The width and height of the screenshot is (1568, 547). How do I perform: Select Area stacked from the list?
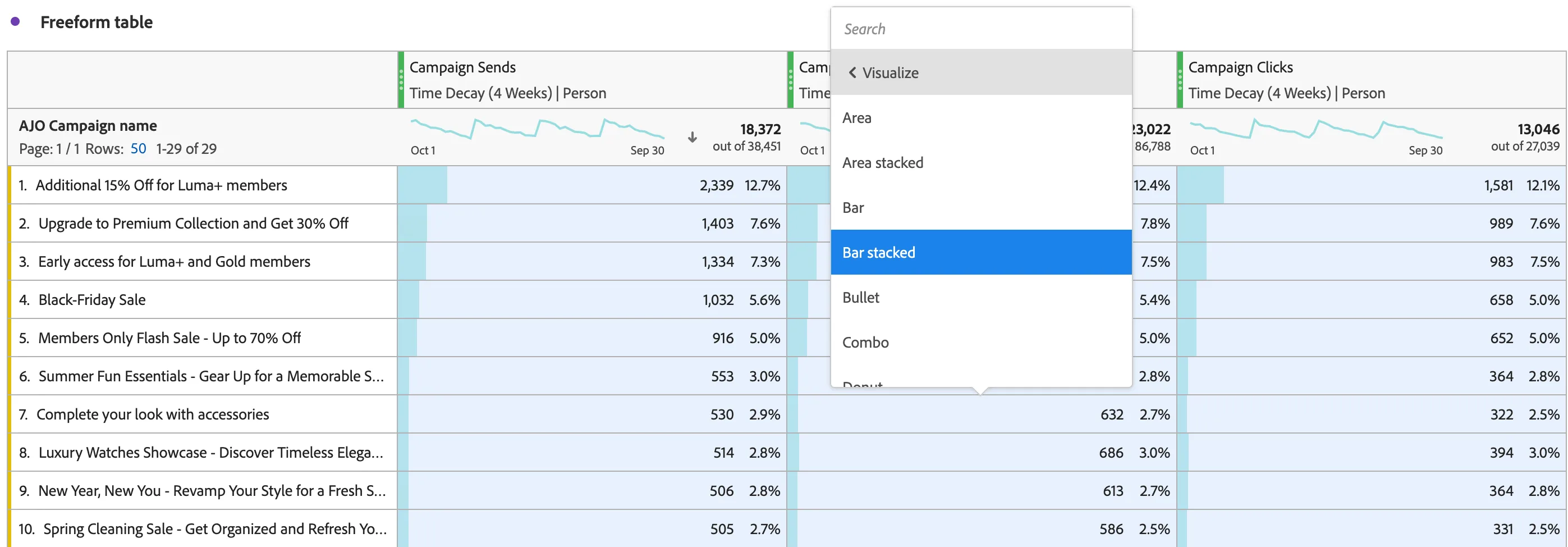pyautogui.click(x=980, y=163)
